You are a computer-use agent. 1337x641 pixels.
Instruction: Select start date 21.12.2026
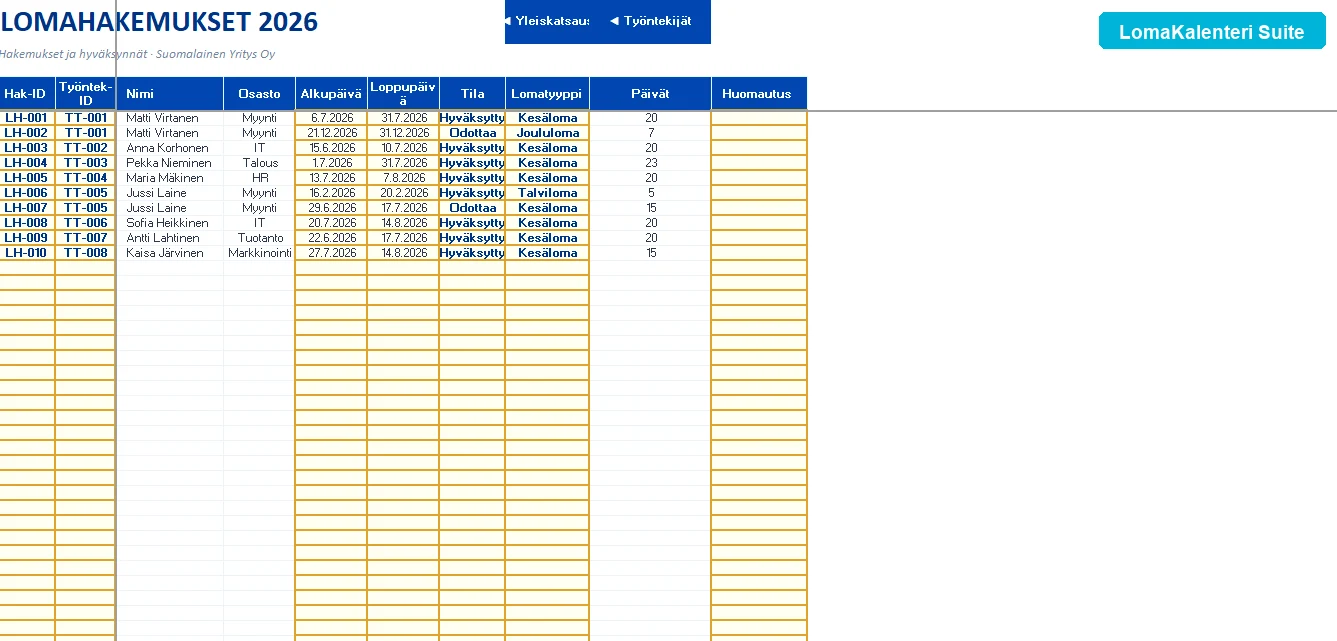[331, 133]
